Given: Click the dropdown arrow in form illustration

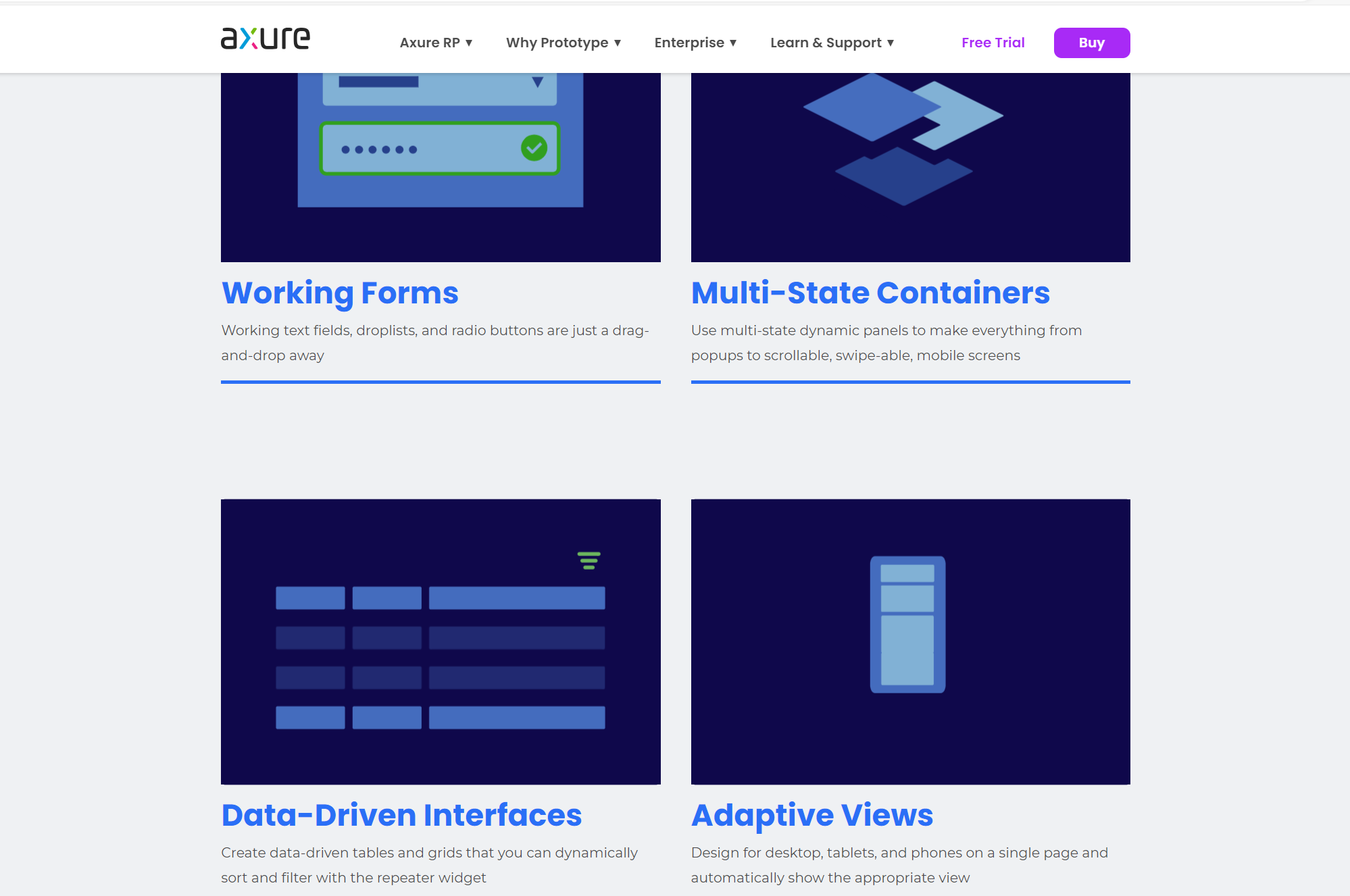Looking at the screenshot, I should [x=537, y=82].
